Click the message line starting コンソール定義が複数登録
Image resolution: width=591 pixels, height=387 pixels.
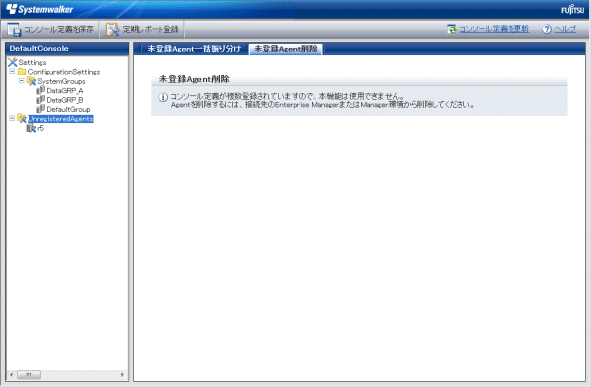coord(287,96)
